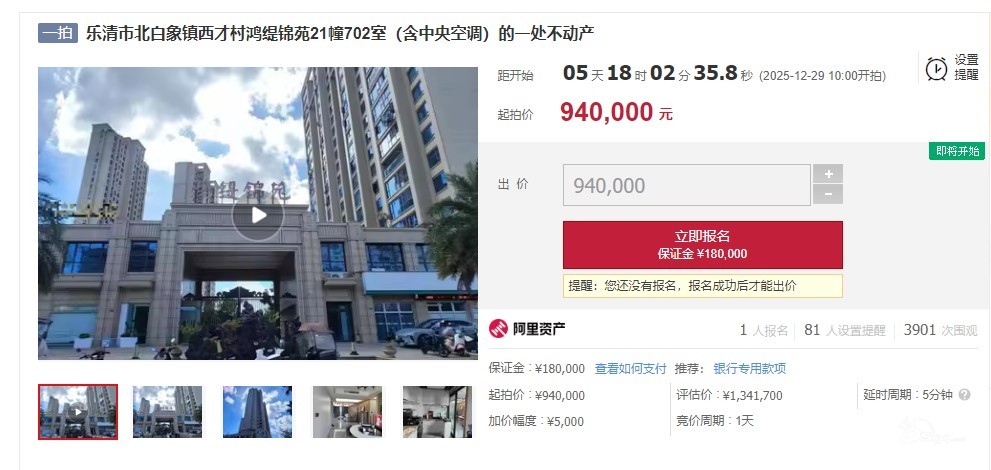Click the 一拍 tag badge
Screen dimensions: 991x470
pyautogui.click(x=58, y=33)
